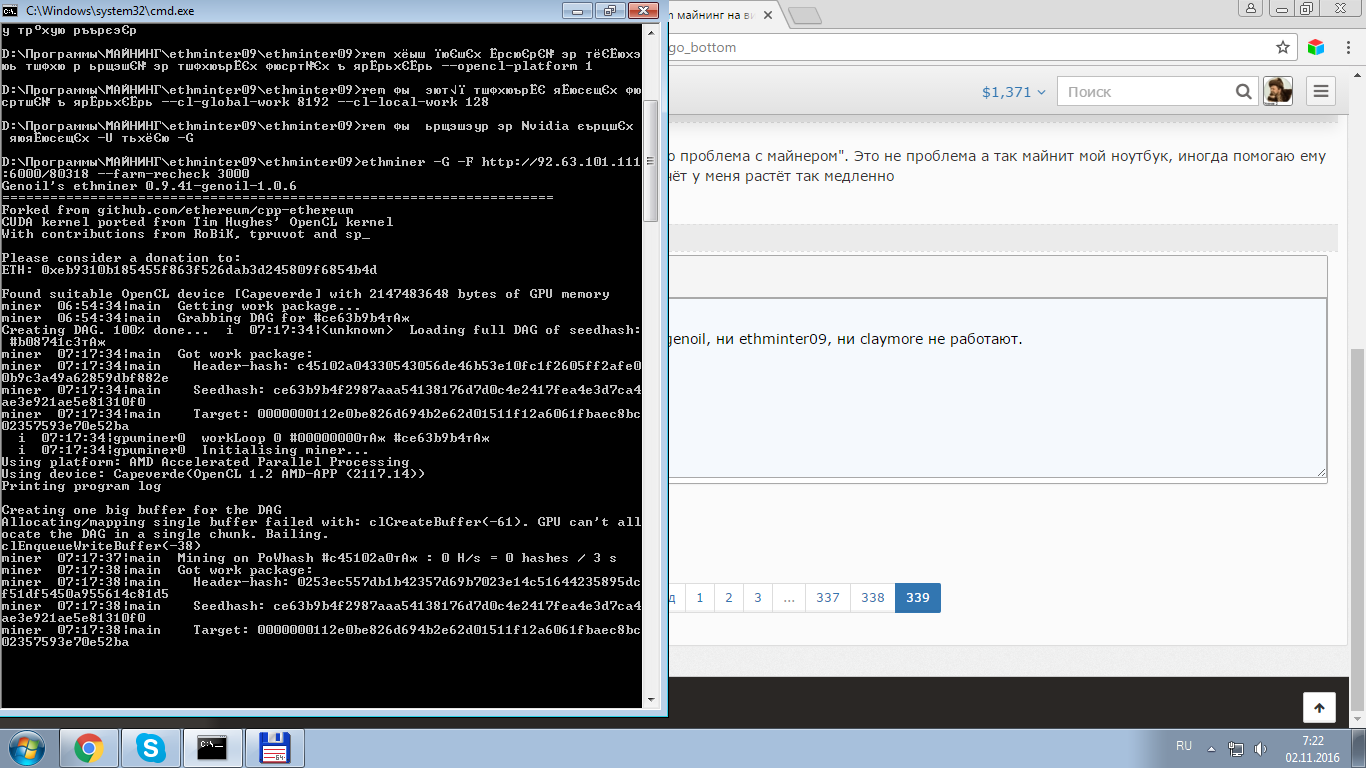Open Skype from the taskbar
This screenshot has height=768, width=1366.
151,748
